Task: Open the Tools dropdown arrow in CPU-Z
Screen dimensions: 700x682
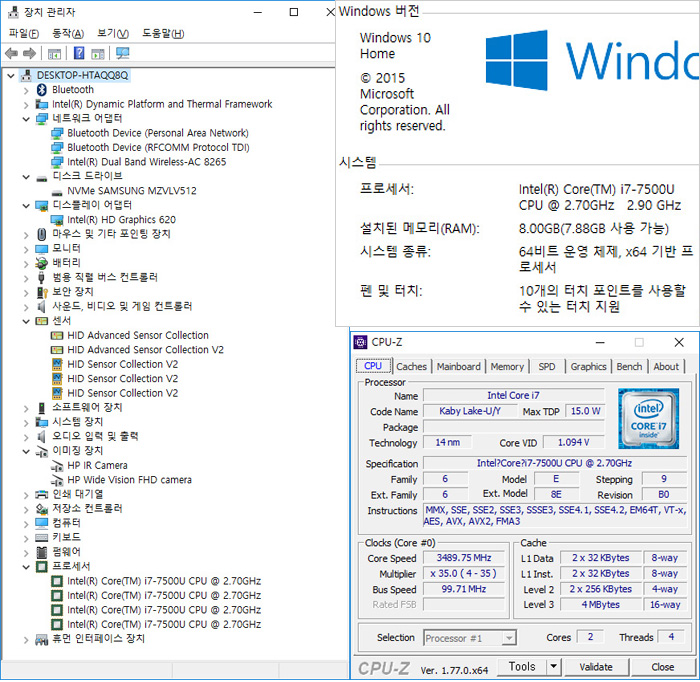Action: tap(554, 667)
